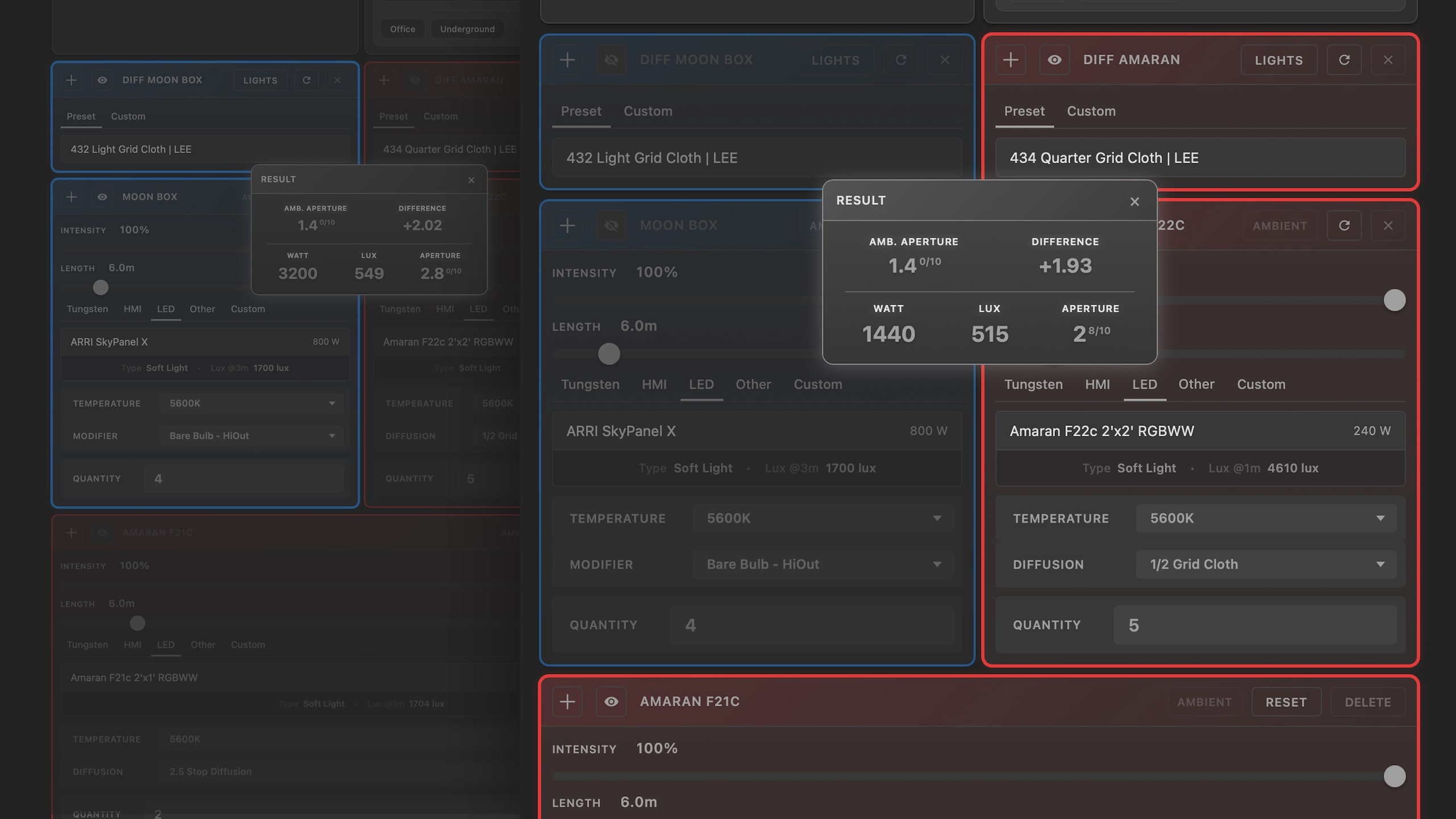Viewport: 1456px width, 819px height.
Task: Click the plus icon on large-view DIFF MOON BOX
Action: coord(567,60)
